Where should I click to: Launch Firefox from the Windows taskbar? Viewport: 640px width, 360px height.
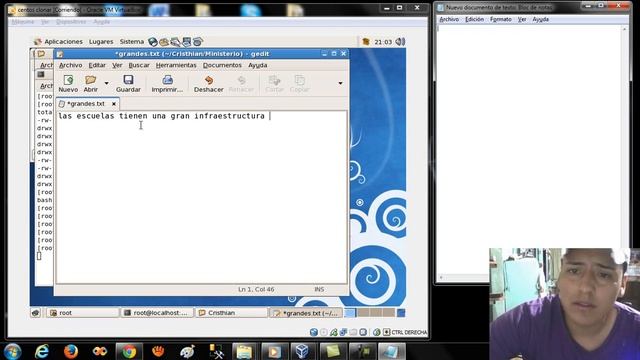71,351
